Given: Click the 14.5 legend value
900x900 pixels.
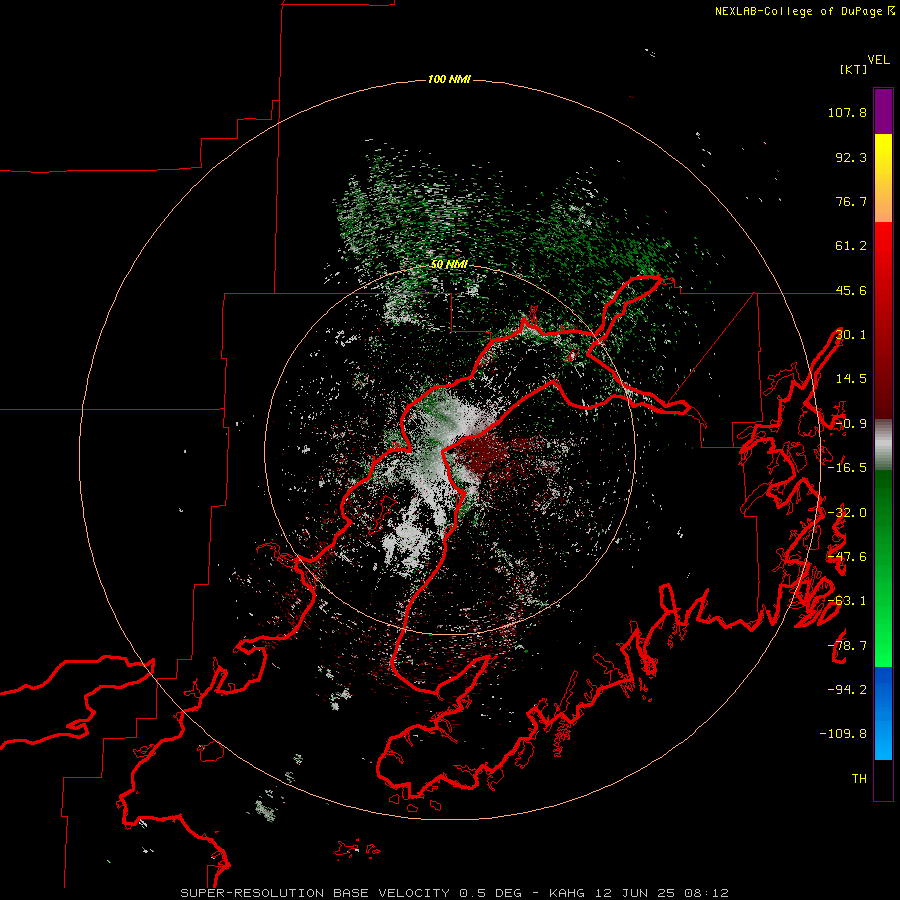Looking at the screenshot, I should (x=851, y=379).
